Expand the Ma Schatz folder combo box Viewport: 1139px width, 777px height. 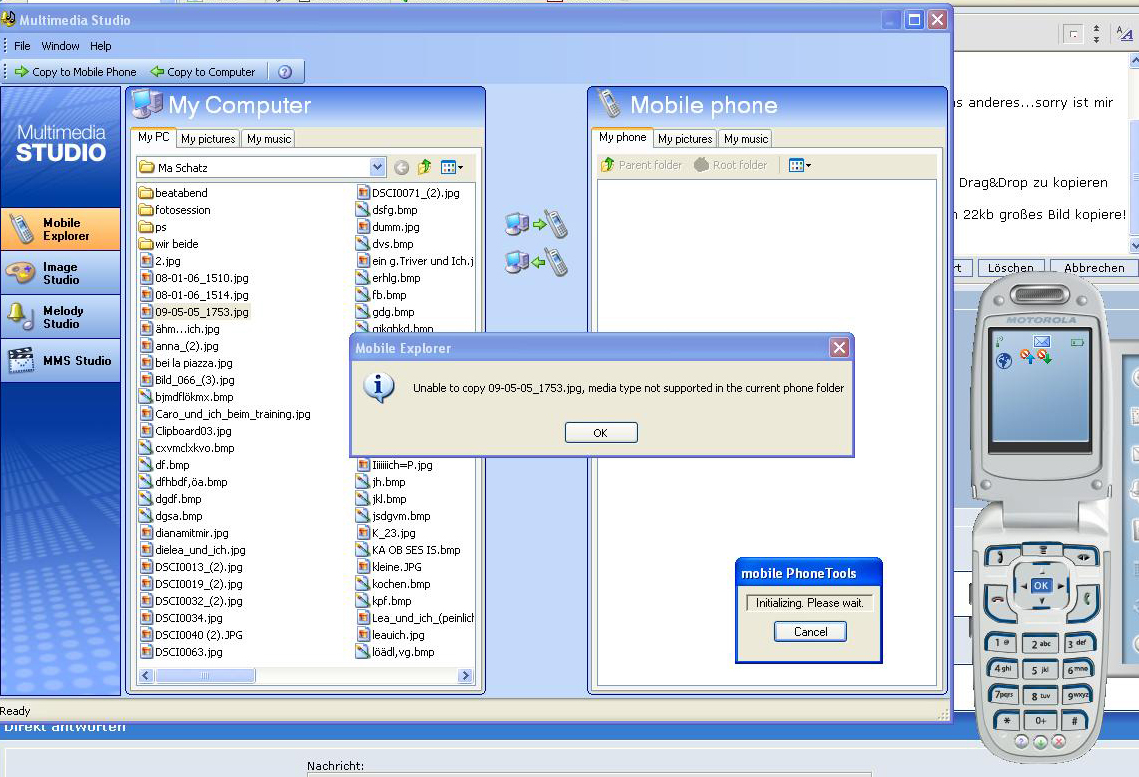377,168
